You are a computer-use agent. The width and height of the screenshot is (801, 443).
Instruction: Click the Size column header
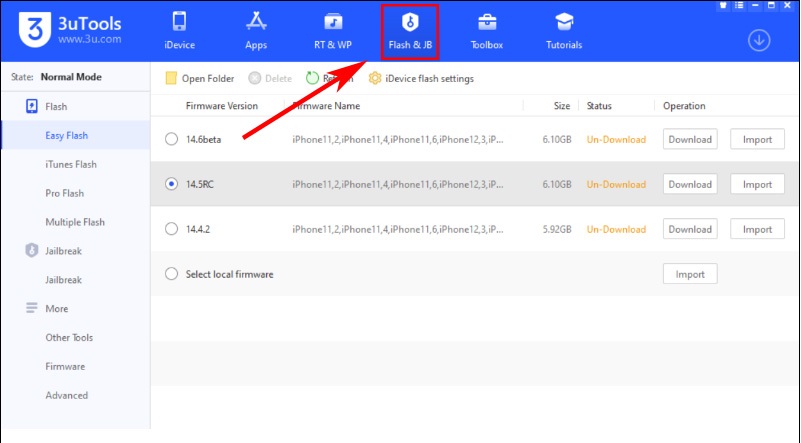click(x=561, y=106)
